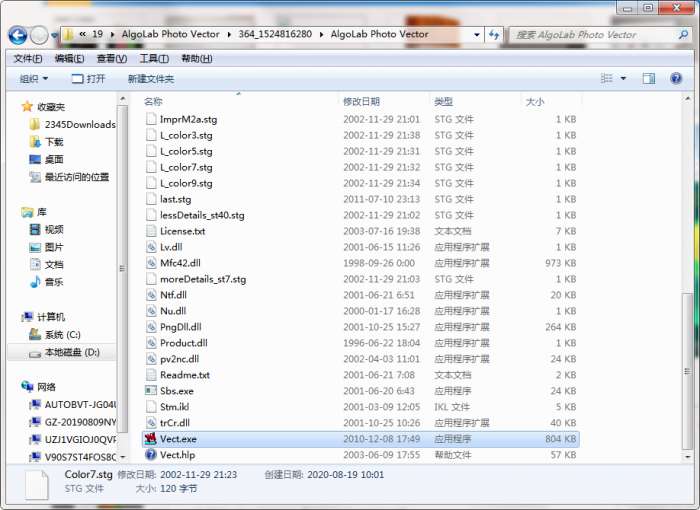
Task: Select the License.txt file icon
Action: click(x=151, y=231)
